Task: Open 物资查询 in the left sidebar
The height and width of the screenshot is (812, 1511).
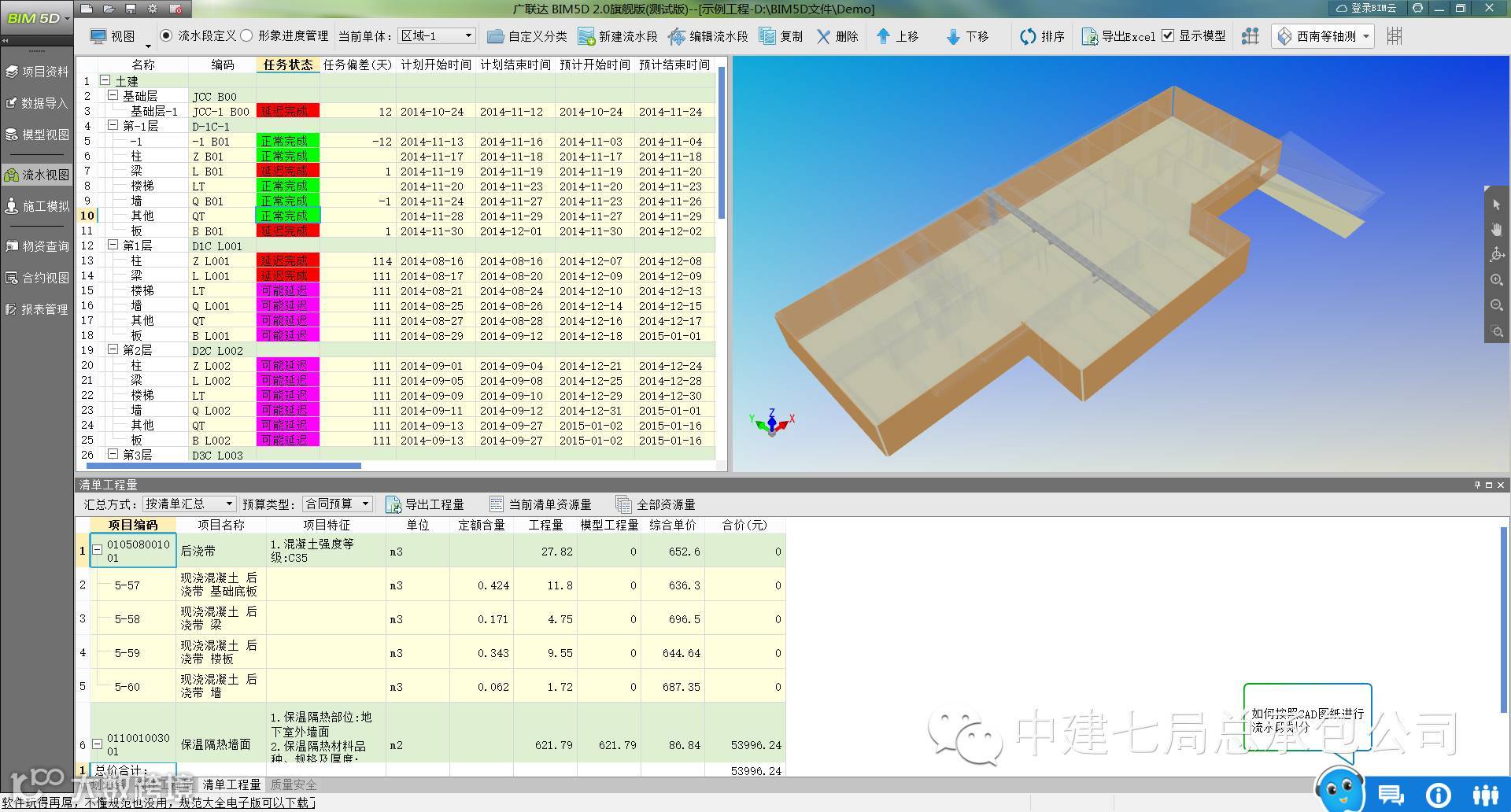Action: pyautogui.click(x=37, y=246)
